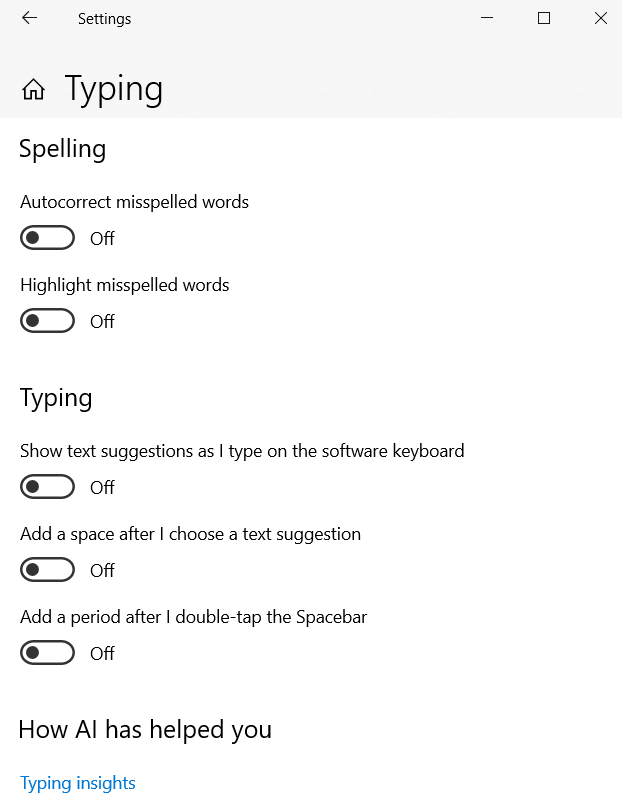Click the "Add a space after" setting label
Screen dimensions: 622x807
(x=190, y=534)
